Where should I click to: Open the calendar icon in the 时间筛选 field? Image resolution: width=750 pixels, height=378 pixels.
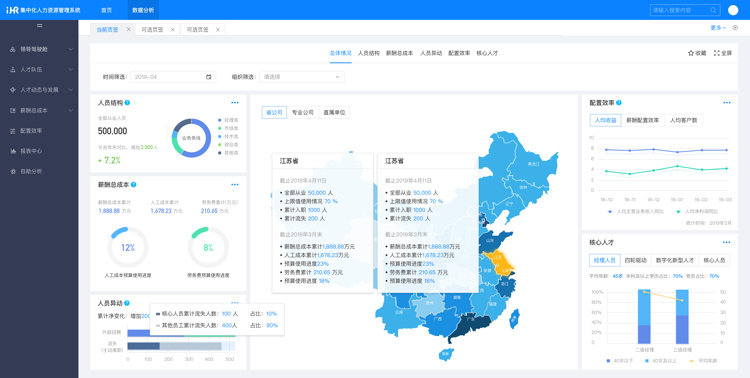pyautogui.click(x=209, y=77)
